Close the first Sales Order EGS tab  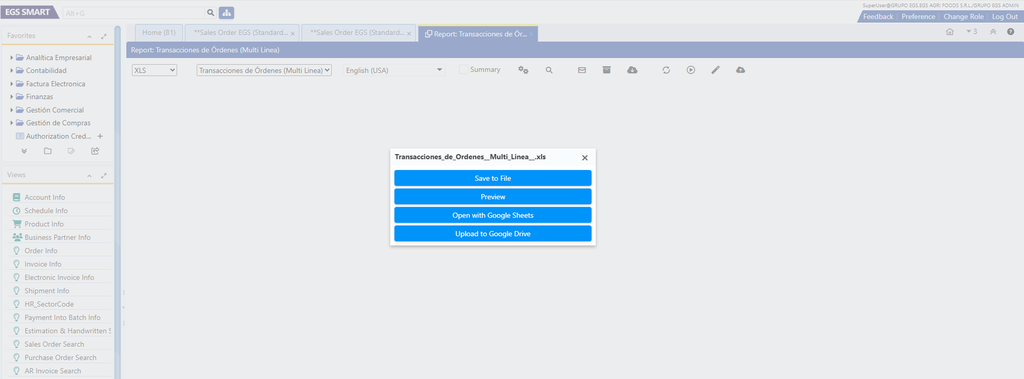pyautogui.click(x=293, y=33)
